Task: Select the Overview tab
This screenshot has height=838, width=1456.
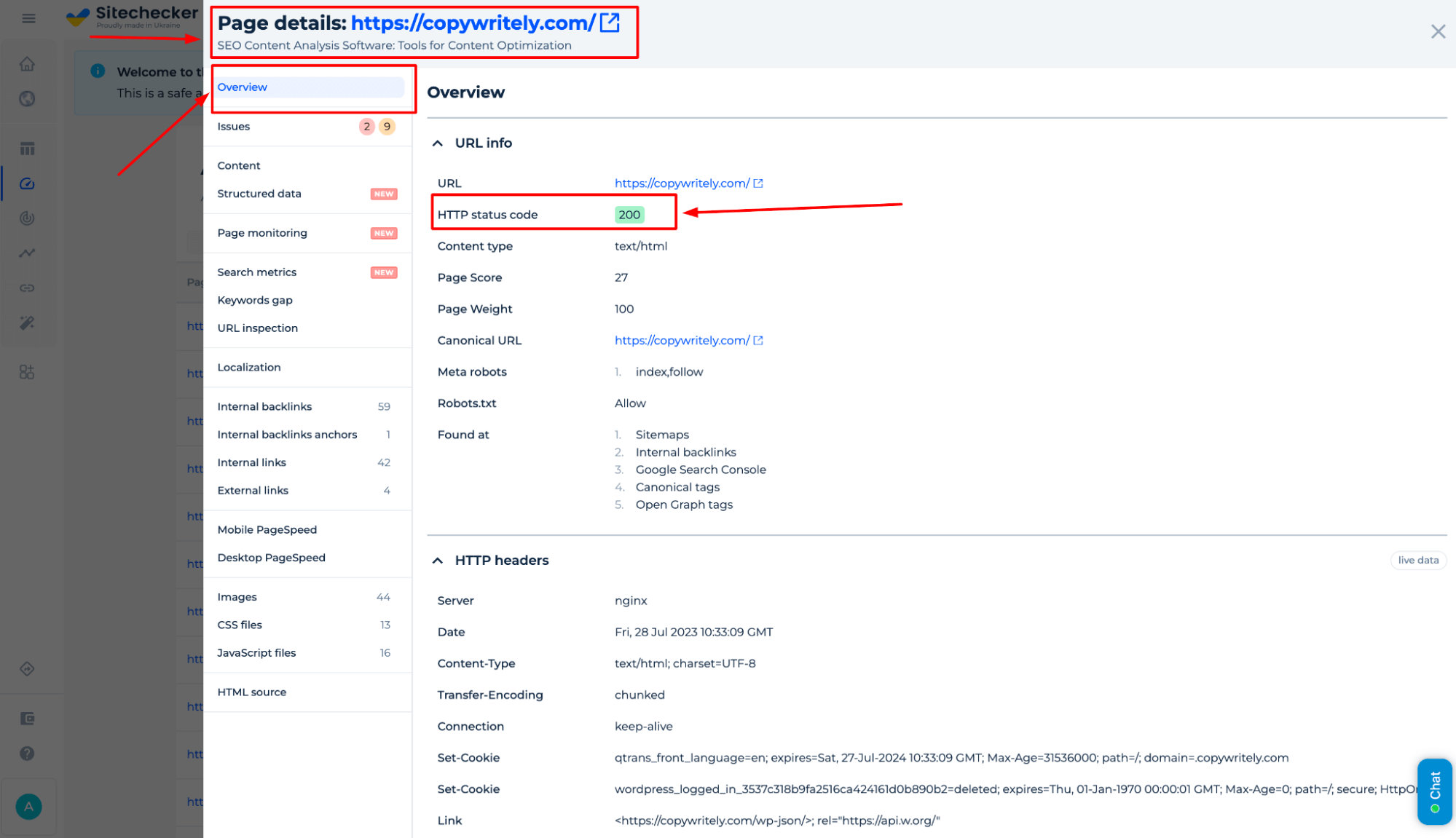Action: (x=310, y=87)
